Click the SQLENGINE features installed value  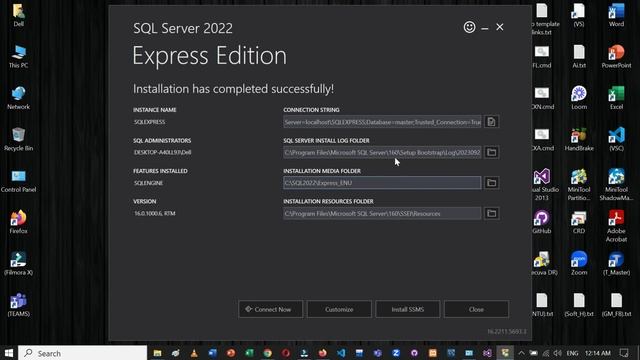(148, 183)
